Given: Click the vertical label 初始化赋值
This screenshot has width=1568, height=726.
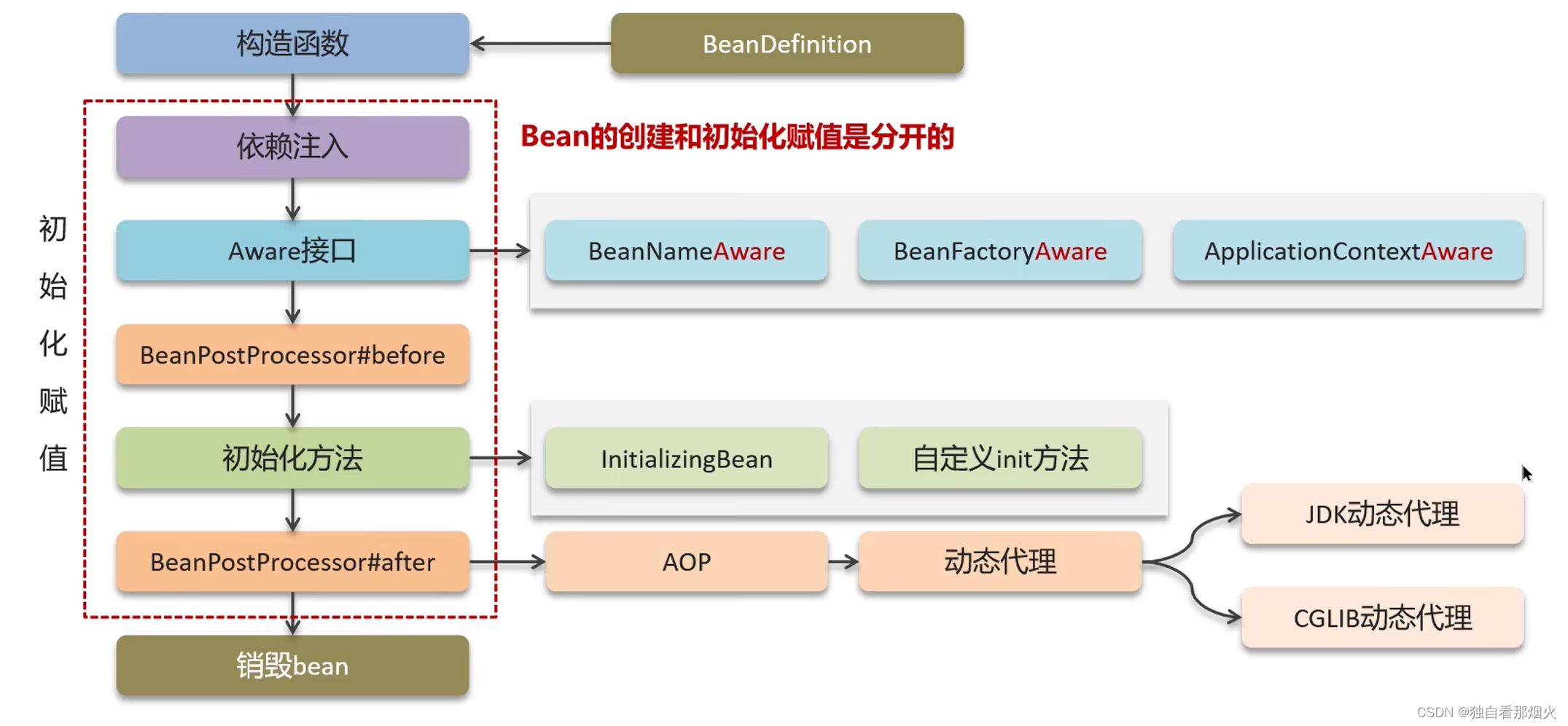Looking at the screenshot, I should click(x=53, y=344).
